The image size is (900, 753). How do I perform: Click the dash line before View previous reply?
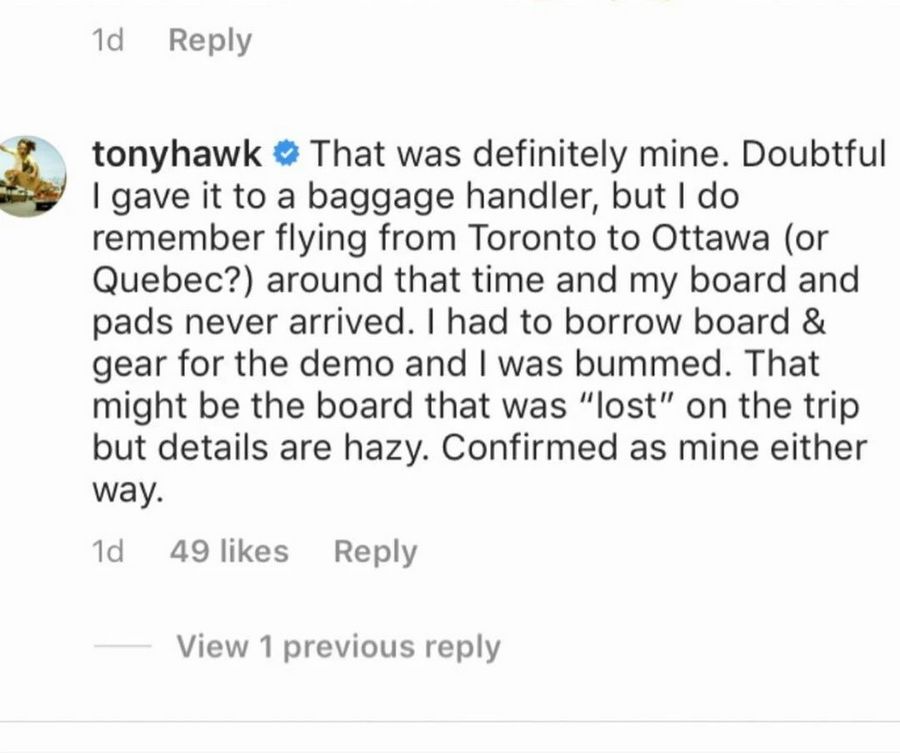click(x=122, y=646)
